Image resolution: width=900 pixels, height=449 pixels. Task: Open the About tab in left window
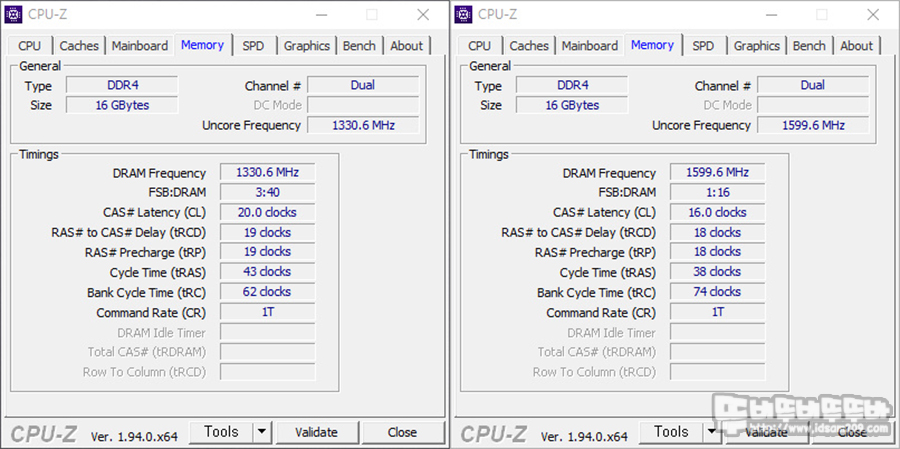pyautogui.click(x=407, y=46)
